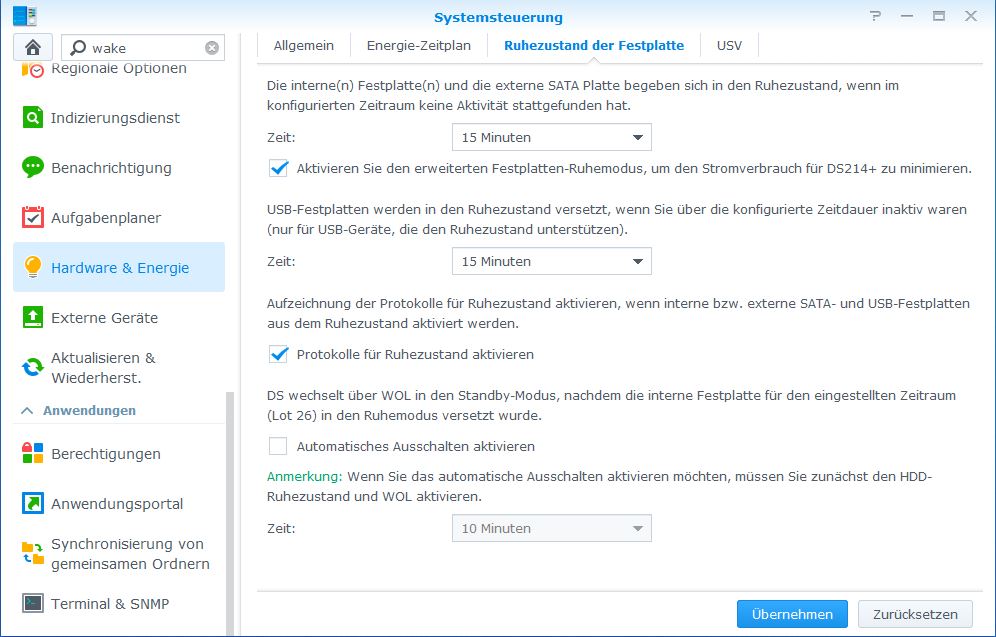Open help with the question mark icon
The image size is (996, 637).
coord(875,17)
